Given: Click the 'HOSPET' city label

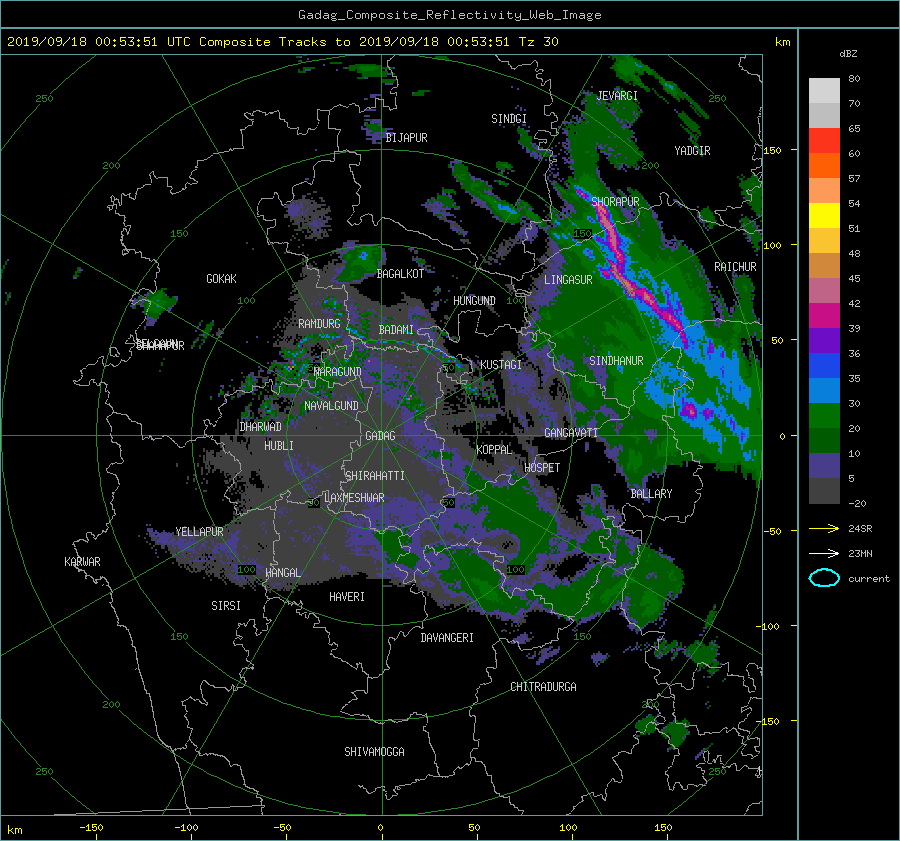Looking at the screenshot, I should pos(542,468).
